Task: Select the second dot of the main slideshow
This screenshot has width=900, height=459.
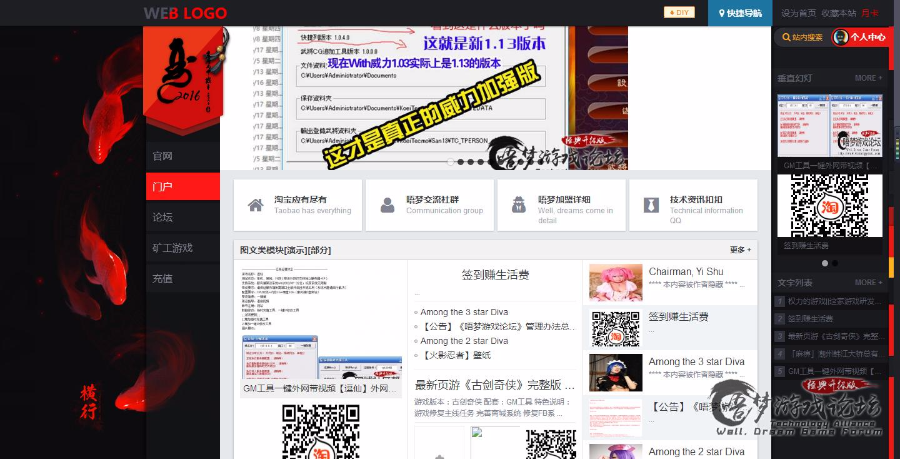Action: 461,162
